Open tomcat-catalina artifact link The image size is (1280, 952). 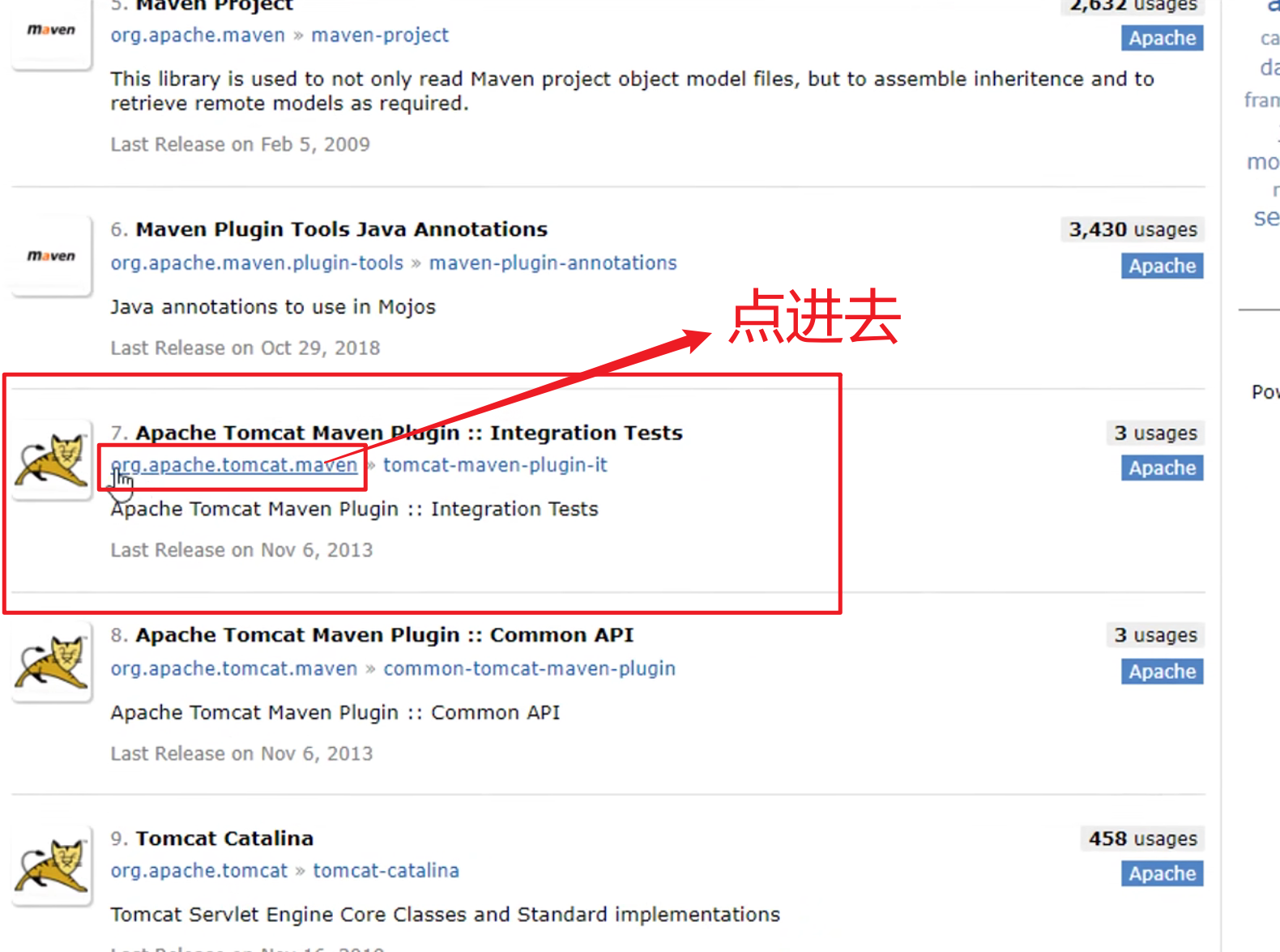386,871
